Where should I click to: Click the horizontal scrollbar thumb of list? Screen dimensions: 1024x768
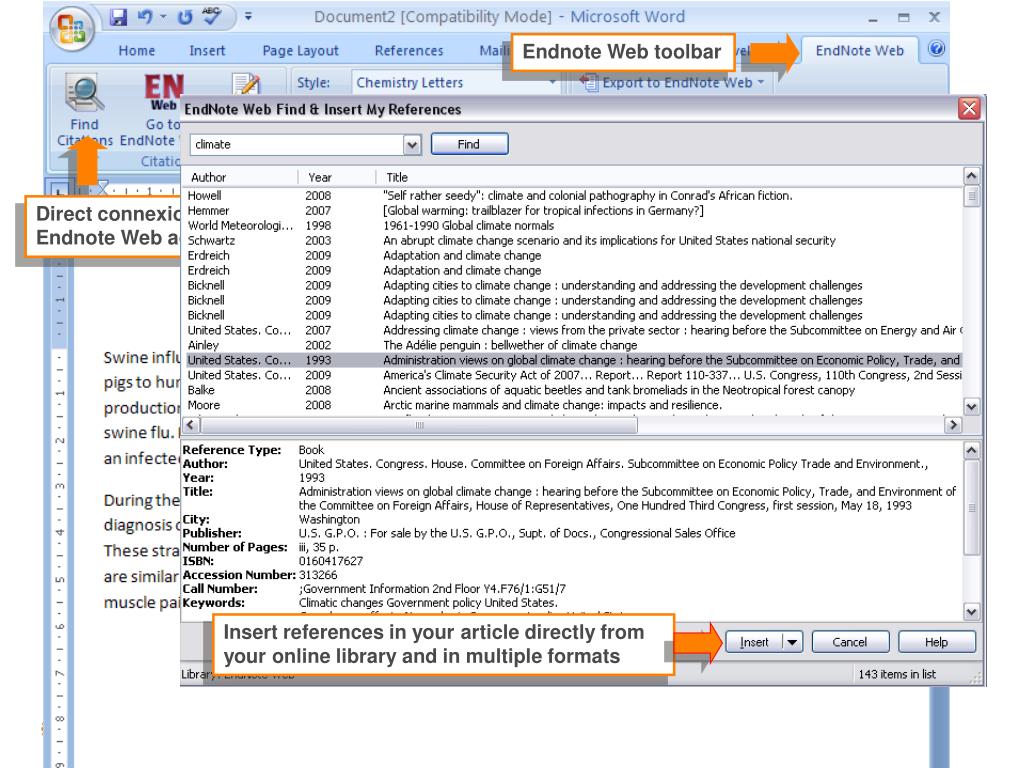click(419, 425)
